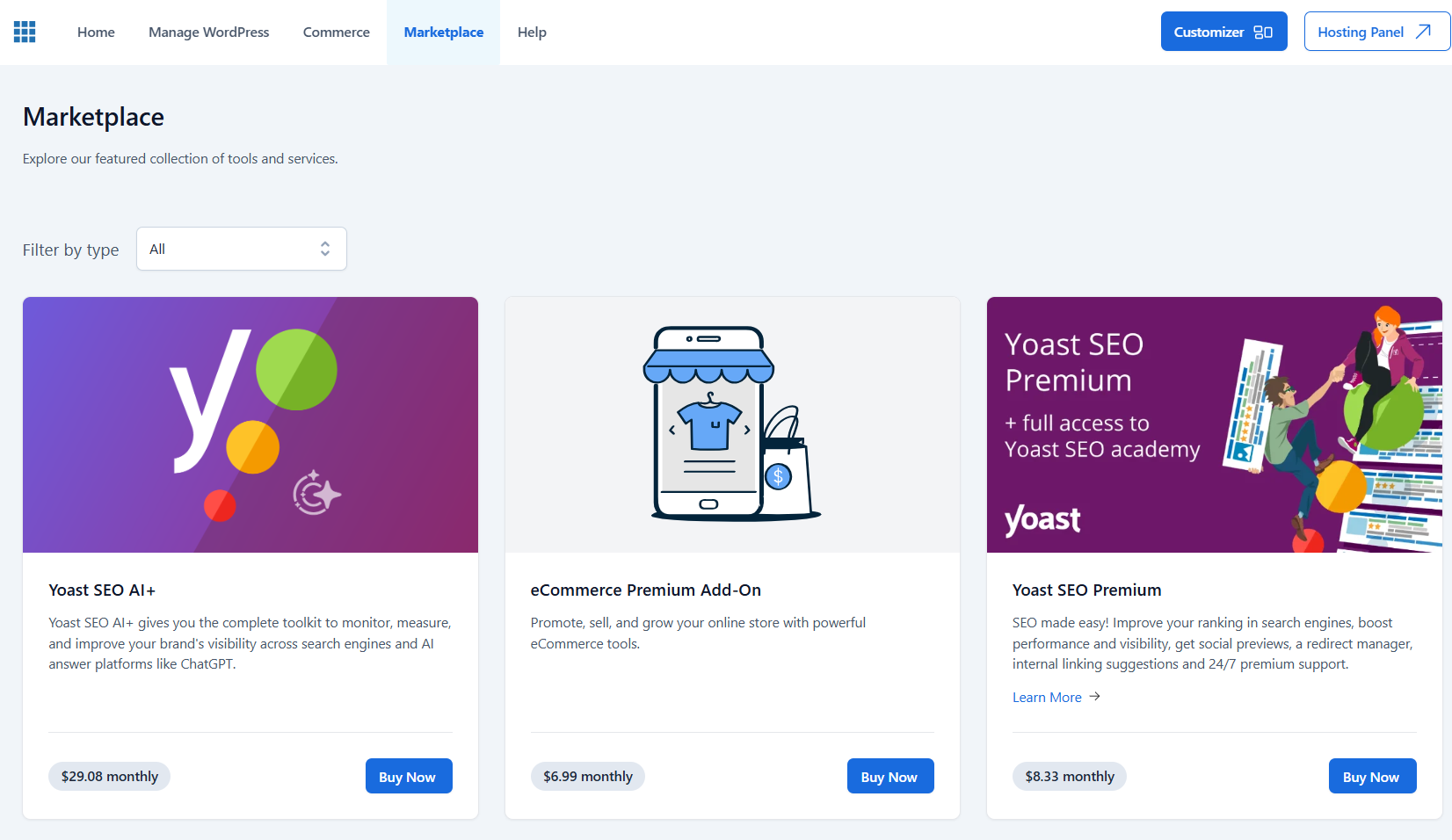Buy Now for Yoast SEO Premium

pos(1371,777)
